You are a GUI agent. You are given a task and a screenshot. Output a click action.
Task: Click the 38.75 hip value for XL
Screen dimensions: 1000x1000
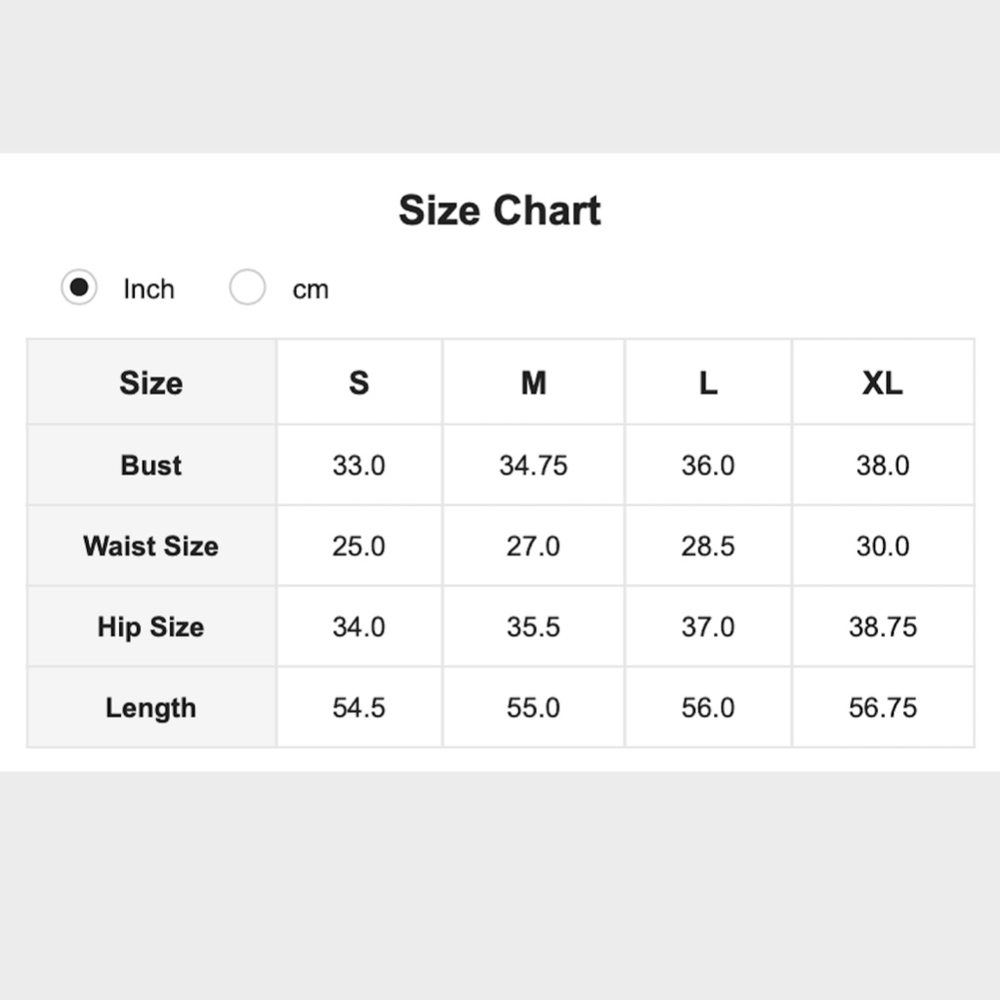pos(882,627)
